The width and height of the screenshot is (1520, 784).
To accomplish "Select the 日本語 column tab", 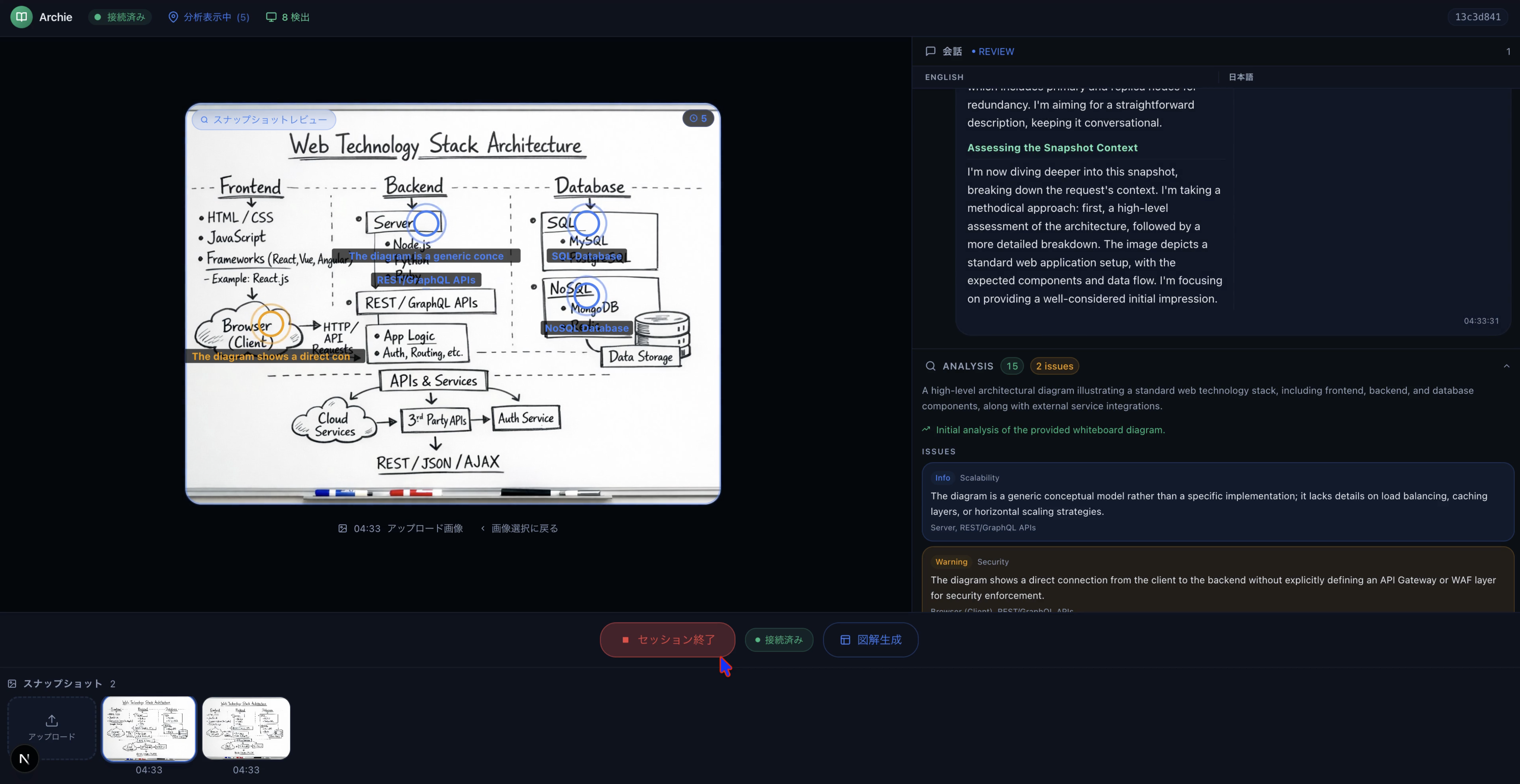I will click(1240, 77).
